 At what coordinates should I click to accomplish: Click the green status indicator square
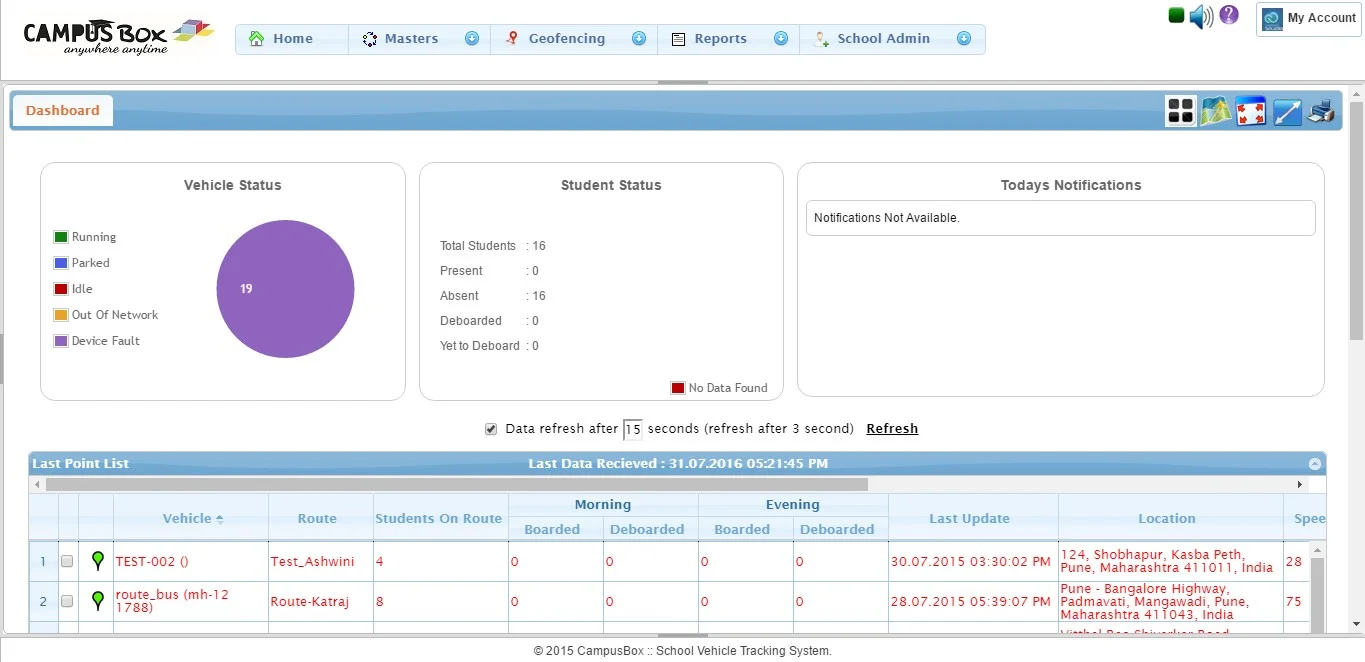click(1177, 15)
